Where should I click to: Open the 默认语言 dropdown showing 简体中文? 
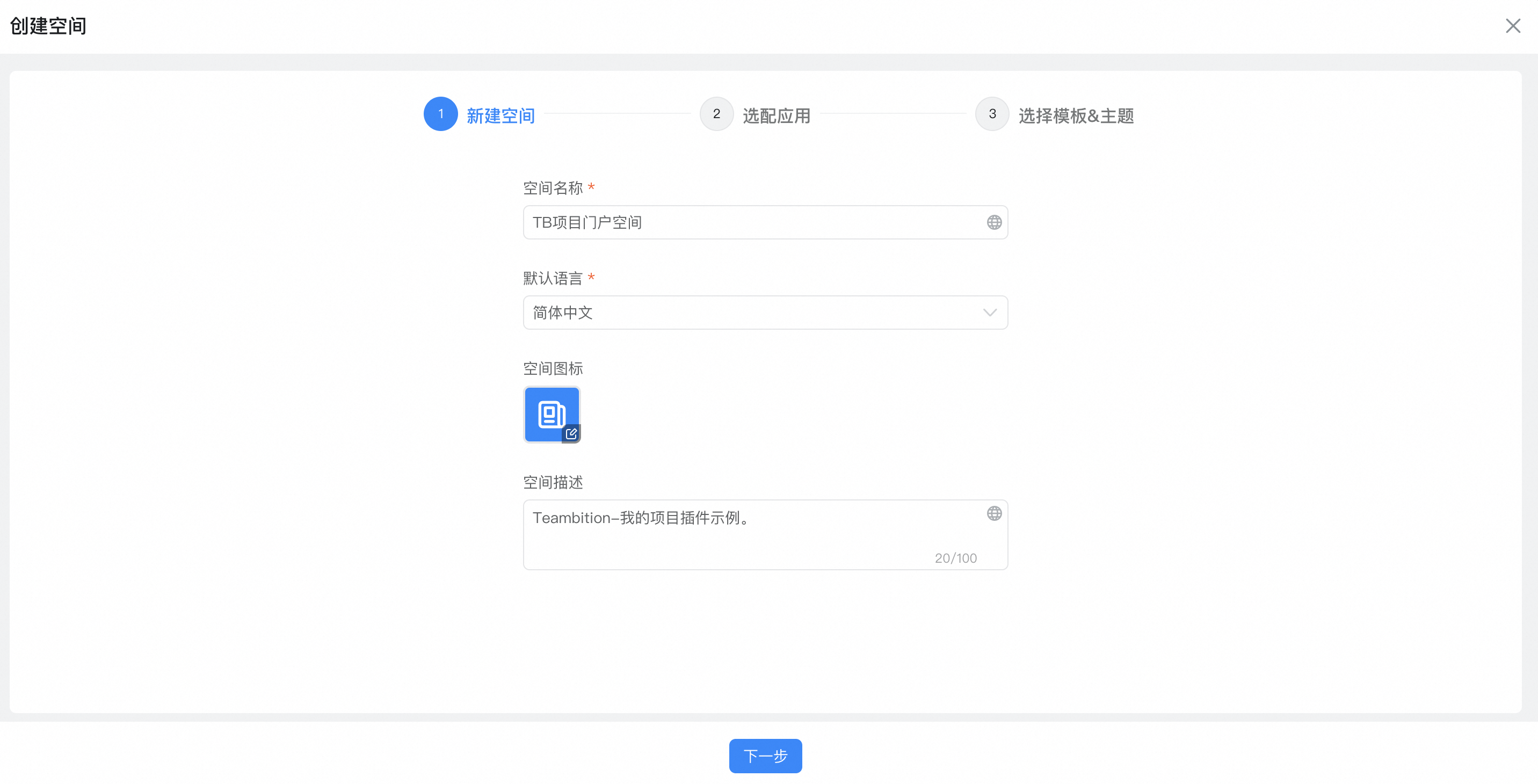click(x=765, y=313)
